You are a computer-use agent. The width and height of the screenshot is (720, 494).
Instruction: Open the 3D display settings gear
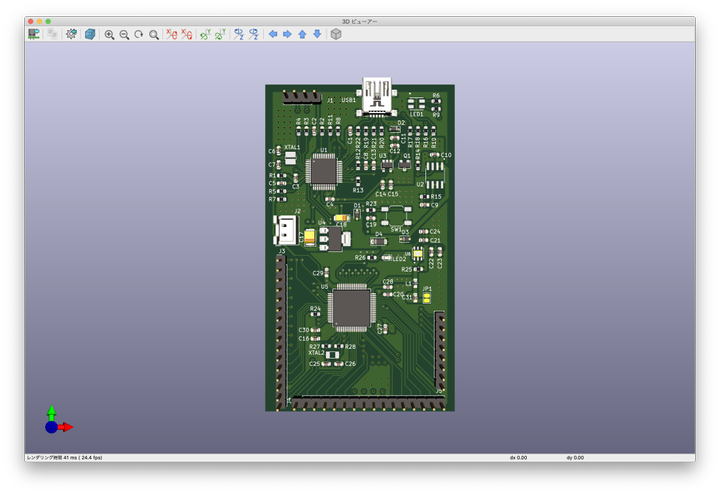coord(71,34)
